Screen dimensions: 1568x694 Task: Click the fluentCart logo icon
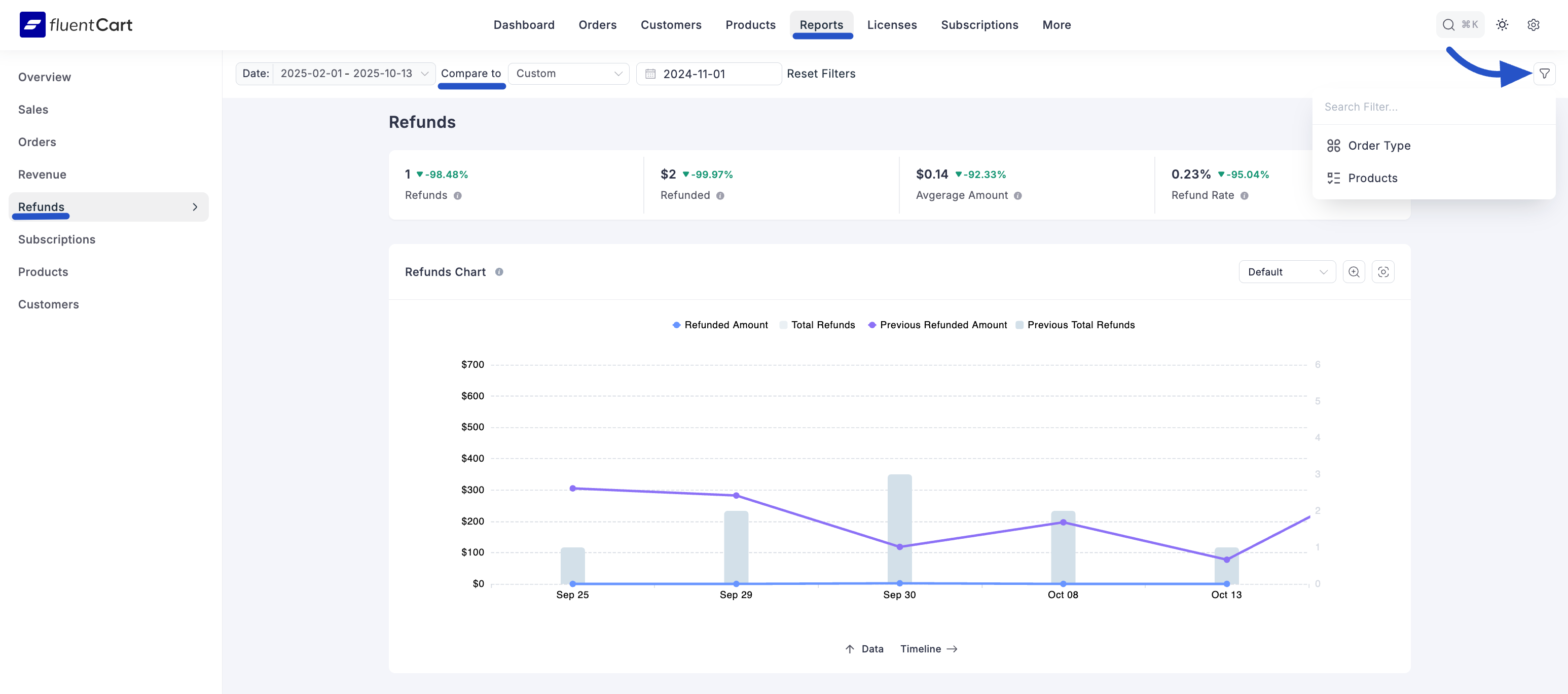[33, 24]
